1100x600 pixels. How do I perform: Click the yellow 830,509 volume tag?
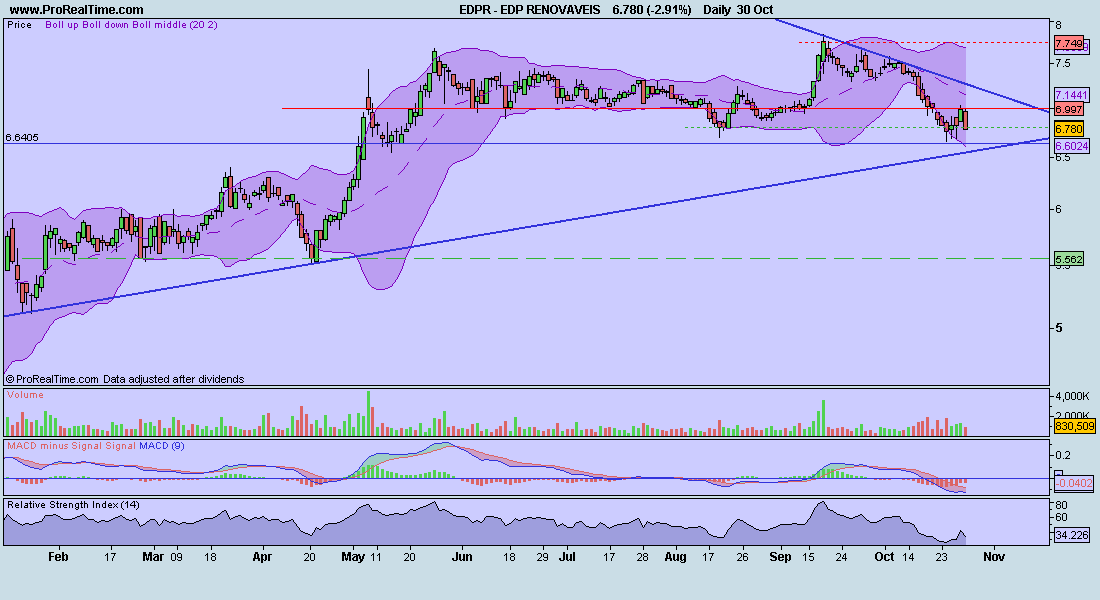1075,426
